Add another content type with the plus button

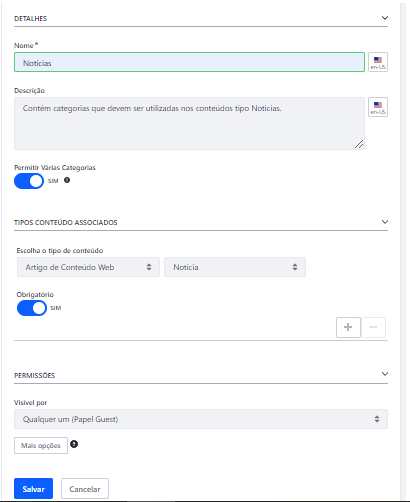point(348,327)
